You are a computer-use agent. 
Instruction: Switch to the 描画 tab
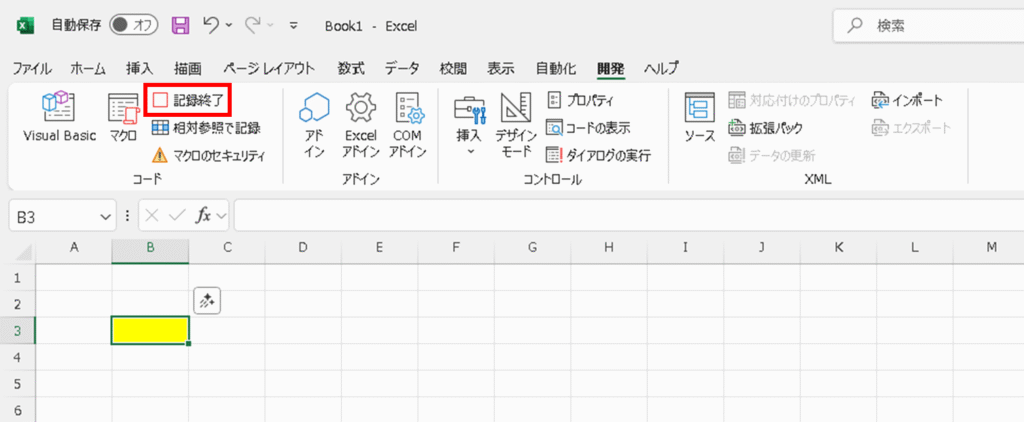[x=187, y=69]
